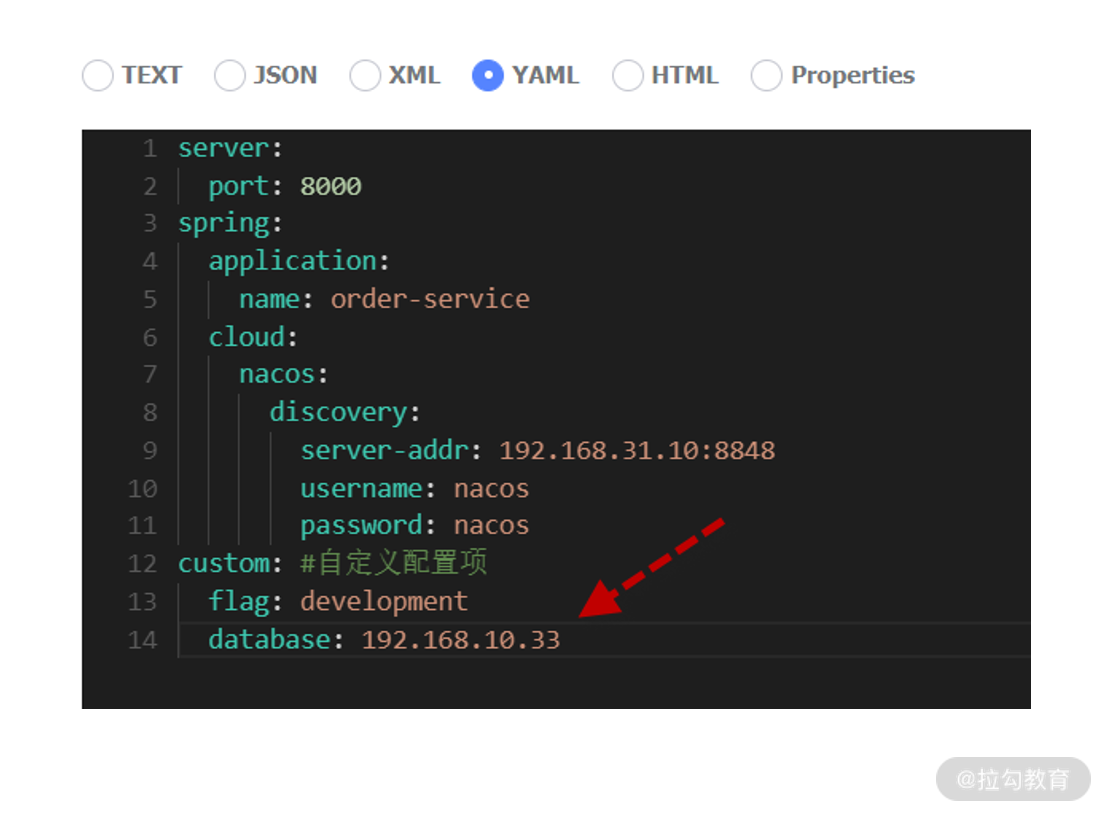Click the 'username:' key on line 10
The width and height of the screenshot is (1106, 815).
[x=368, y=488]
